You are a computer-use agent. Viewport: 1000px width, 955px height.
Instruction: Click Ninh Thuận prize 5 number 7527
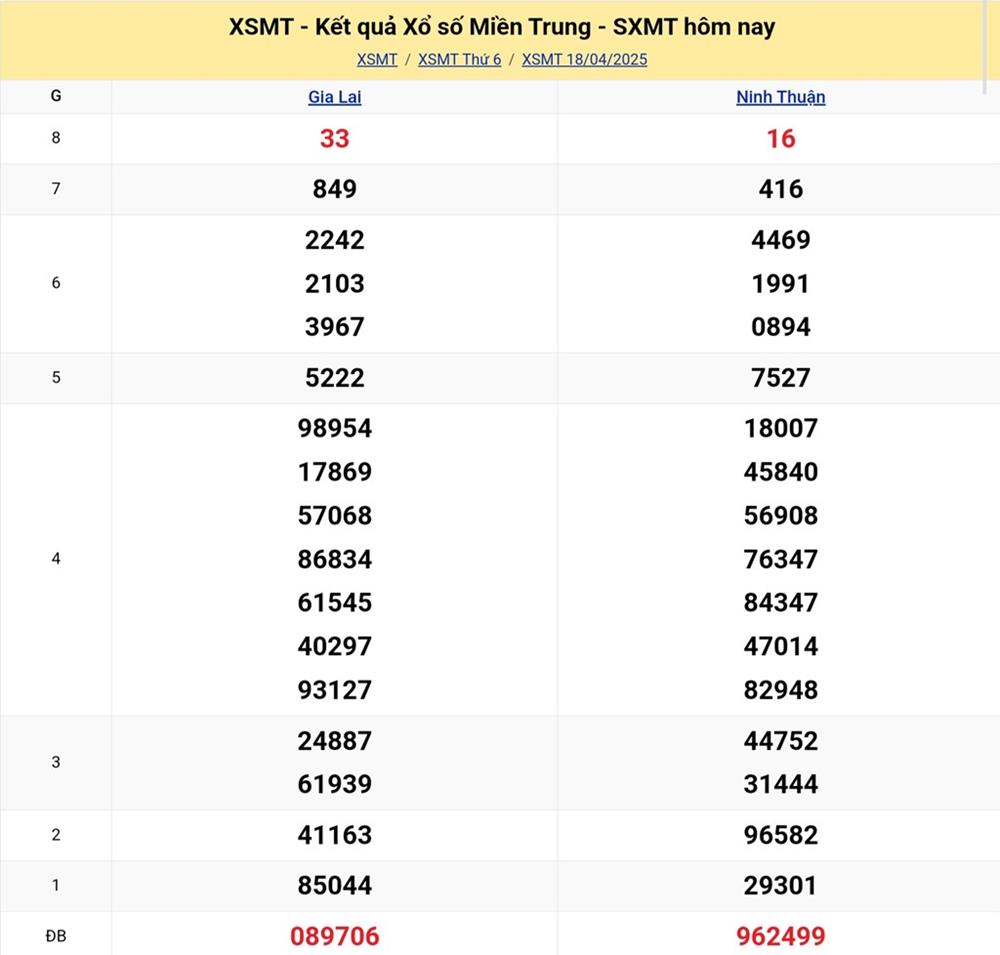click(x=780, y=378)
